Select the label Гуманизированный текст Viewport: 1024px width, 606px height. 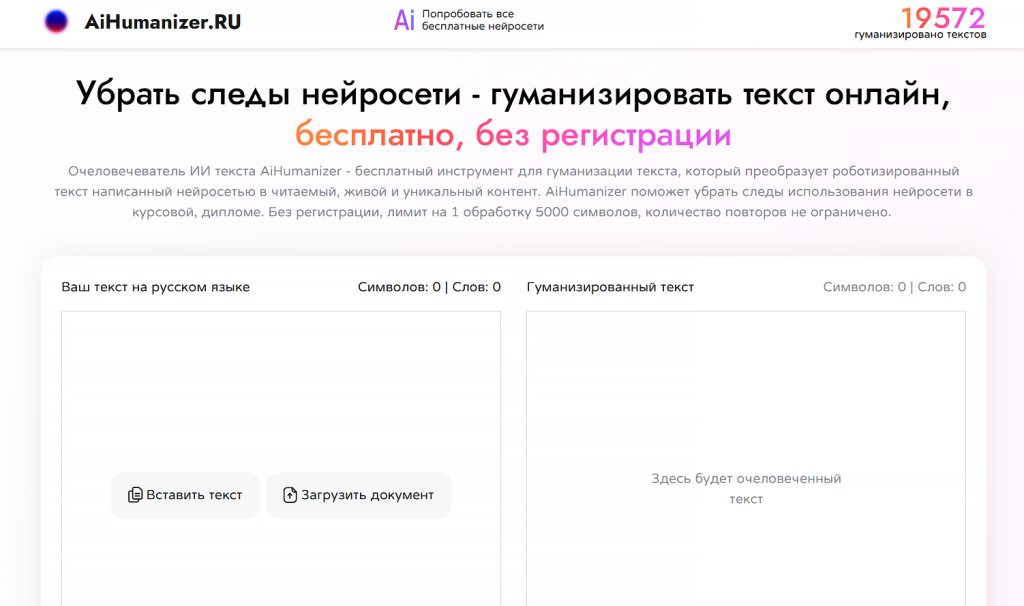point(610,286)
